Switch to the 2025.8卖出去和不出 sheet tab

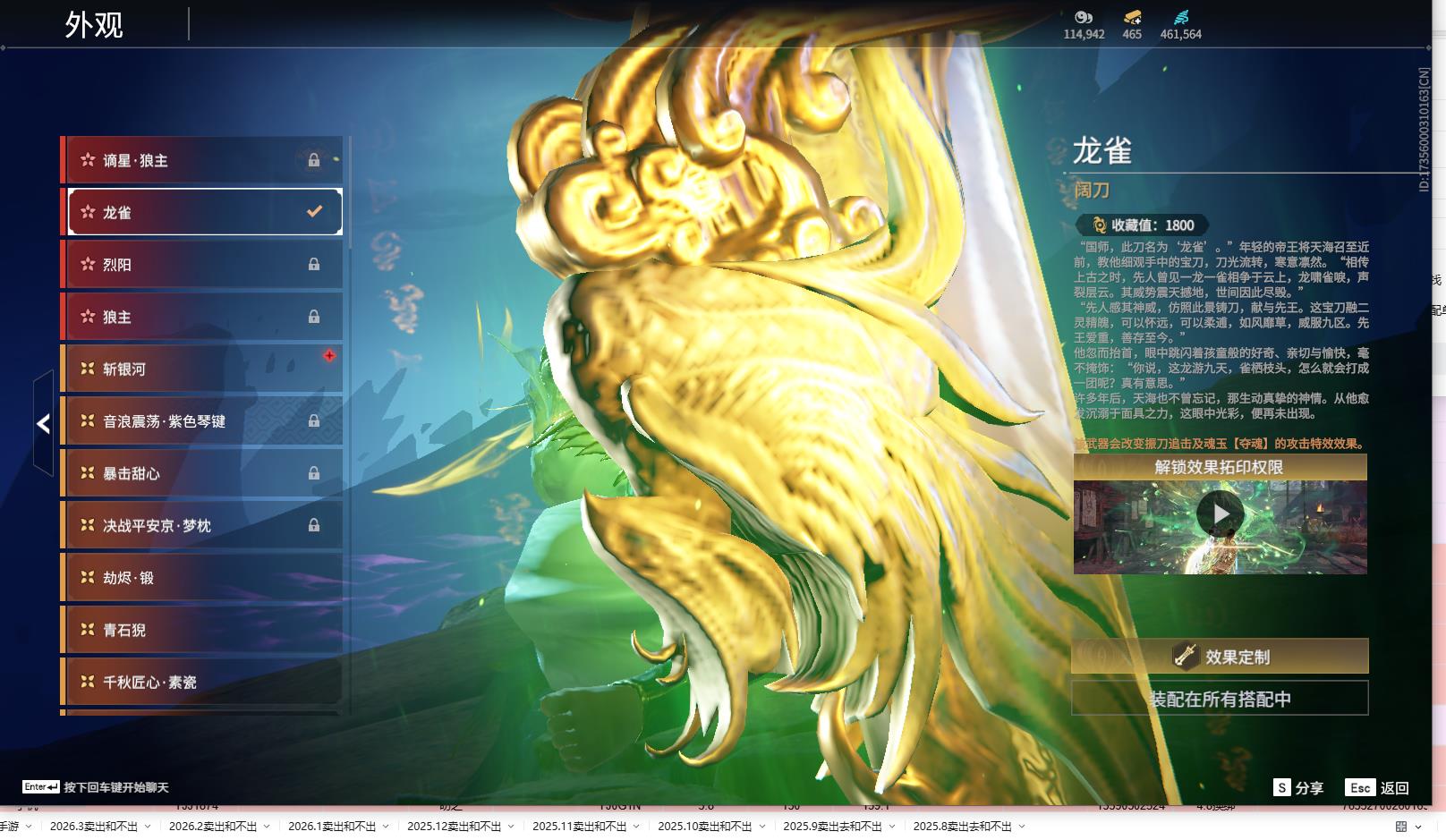963,827
